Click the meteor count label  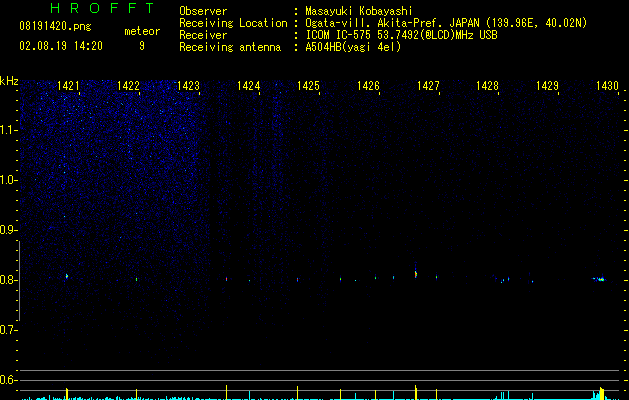(x=142, y=31)
